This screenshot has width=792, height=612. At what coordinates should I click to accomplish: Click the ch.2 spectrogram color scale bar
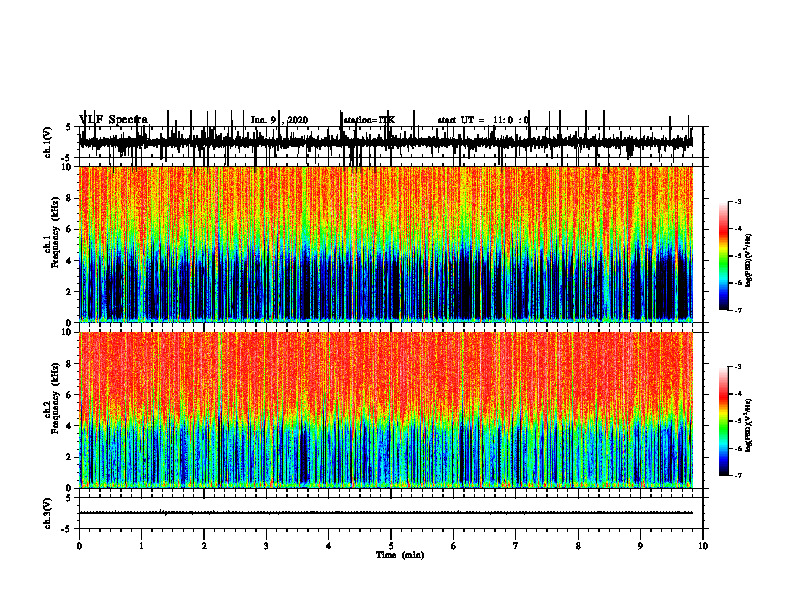pyautogui.click(x=724, y=421)
